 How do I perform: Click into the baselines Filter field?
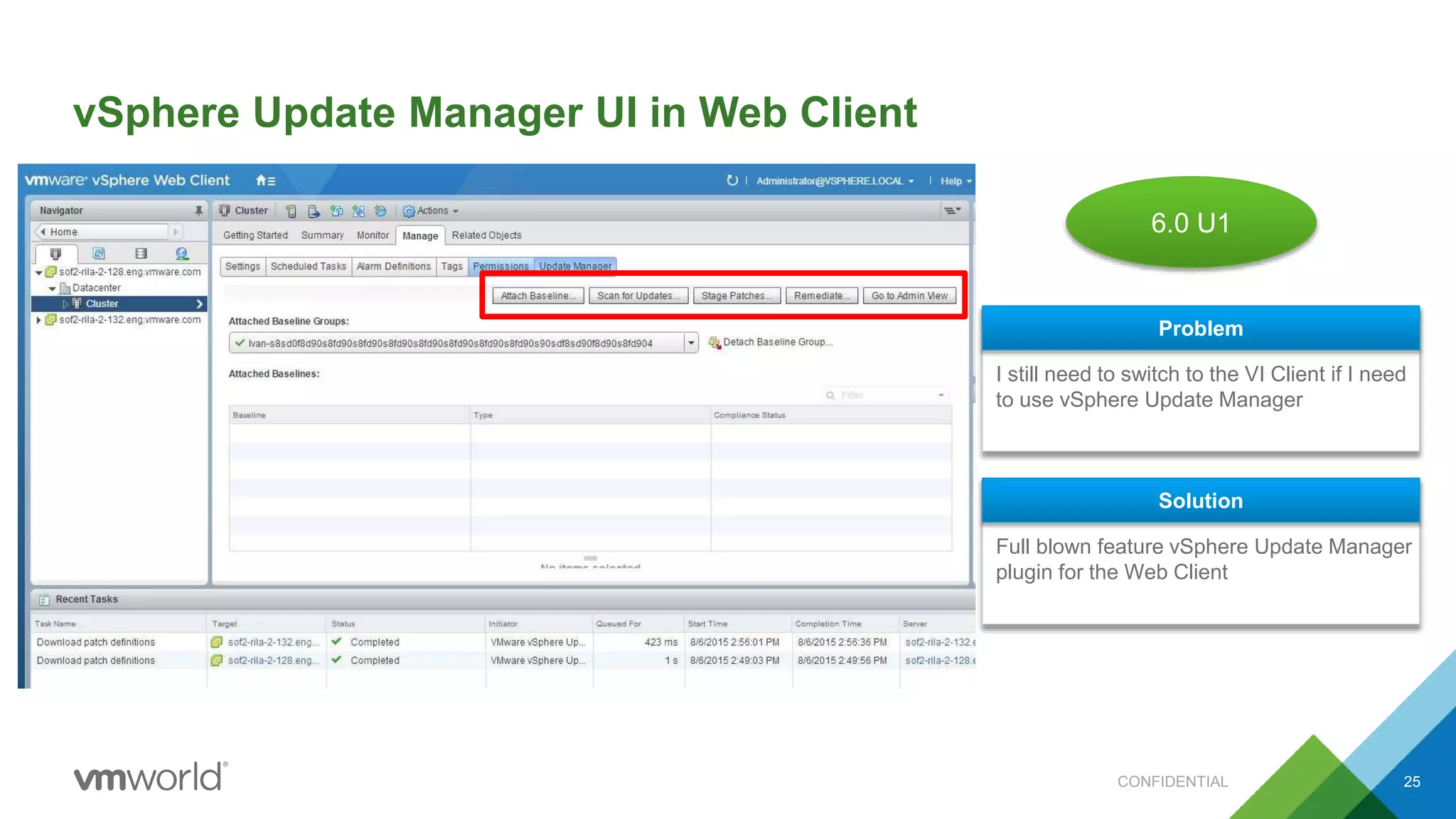(886, 395)
